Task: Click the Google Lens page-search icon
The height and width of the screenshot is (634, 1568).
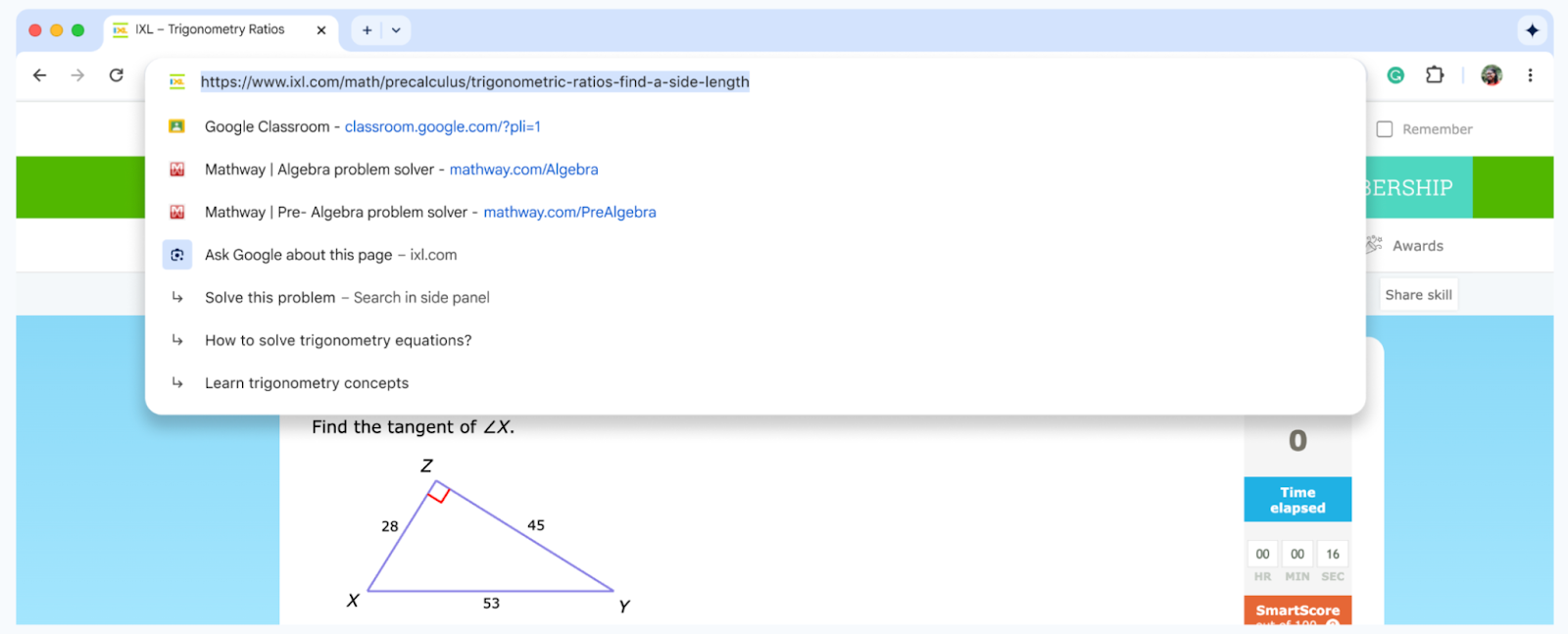Action: 177,255
